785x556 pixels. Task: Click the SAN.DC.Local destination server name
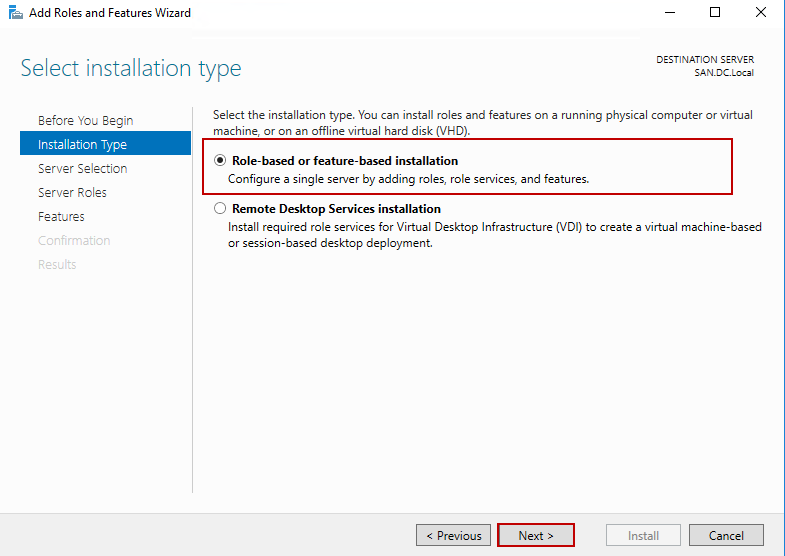tap(724, 73)
